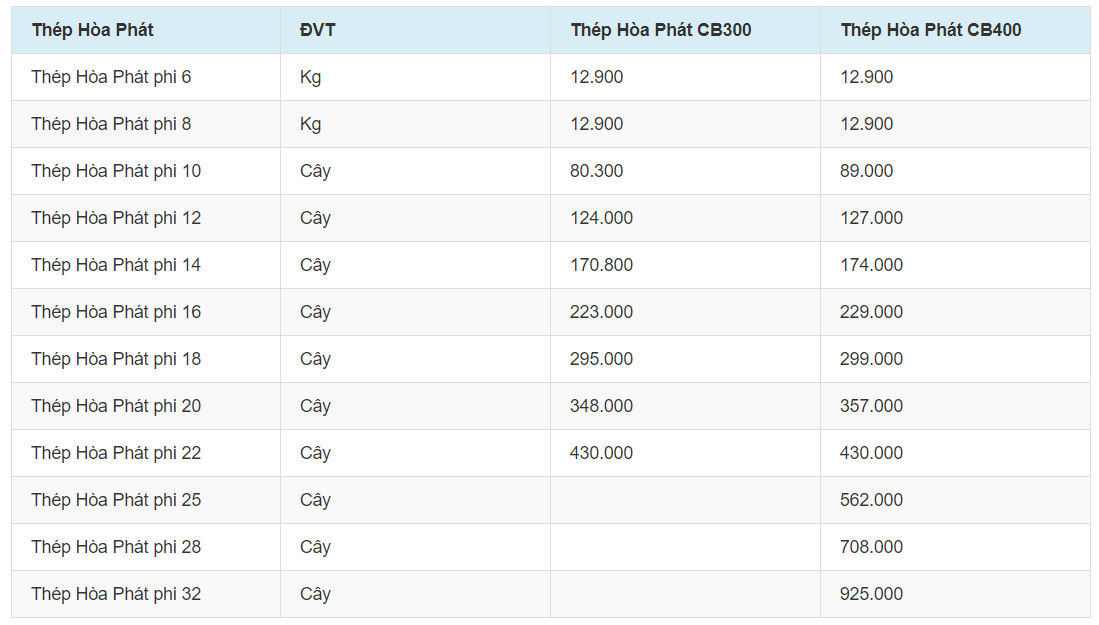Select the "Thép Hòa Phát phi 16" cell
1099x625 pixels.
point(116,312)
